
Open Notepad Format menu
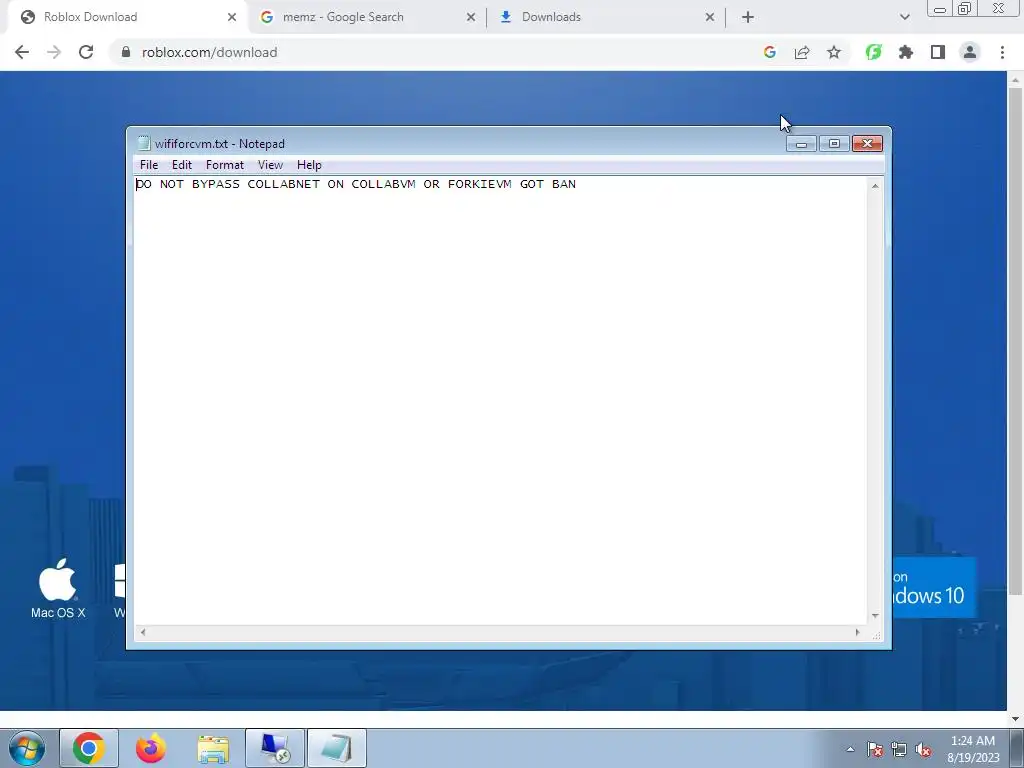[x=225, y=165]
